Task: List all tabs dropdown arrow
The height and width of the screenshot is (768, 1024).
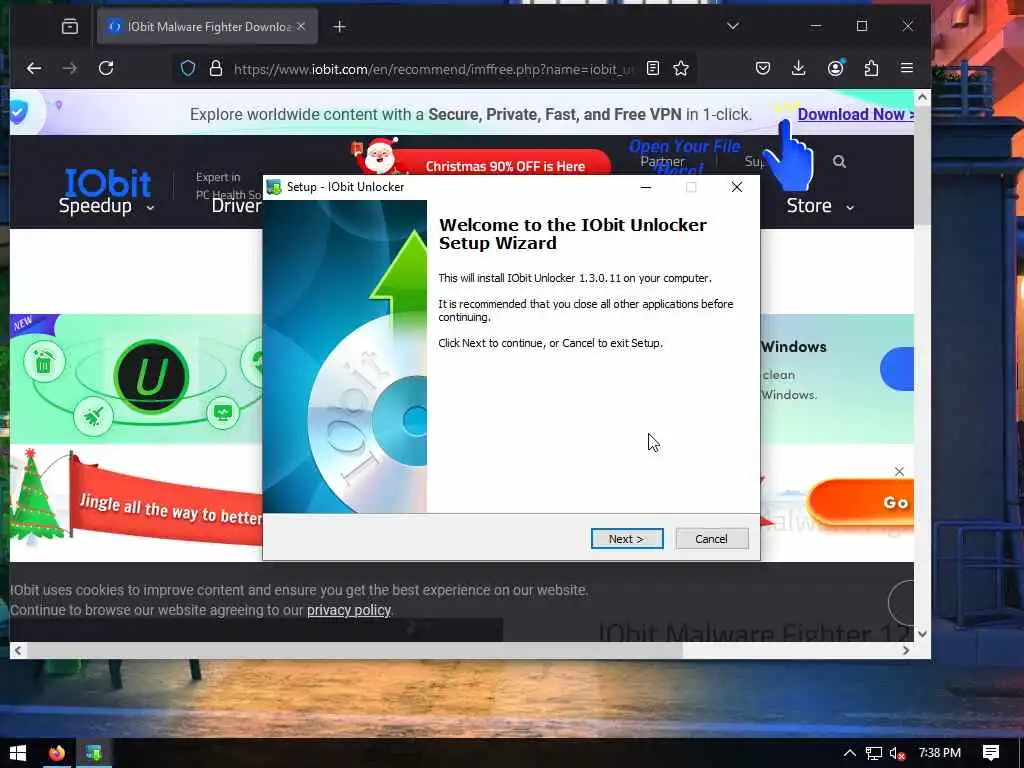Action: (733, 26)
